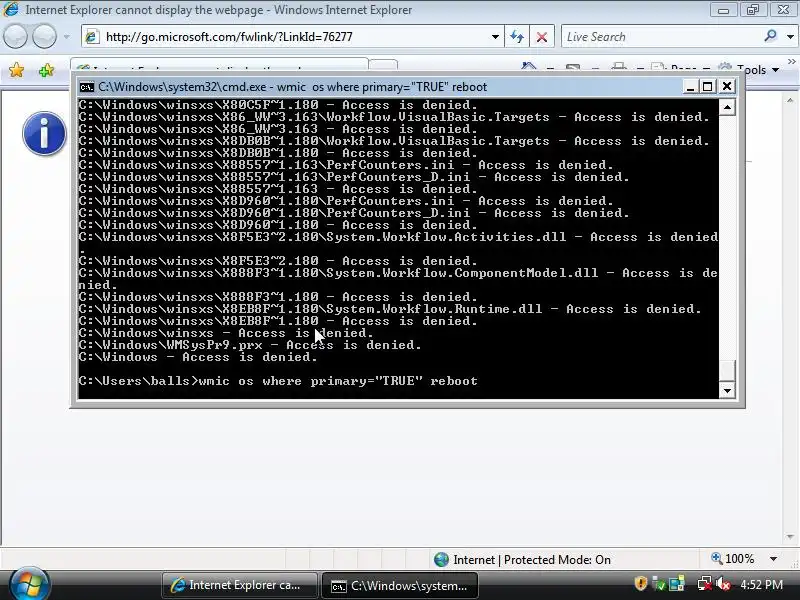Click the Add to Favorites star-plus icon
This screenshot has width=800, height=600.
[x=46, y=70]
